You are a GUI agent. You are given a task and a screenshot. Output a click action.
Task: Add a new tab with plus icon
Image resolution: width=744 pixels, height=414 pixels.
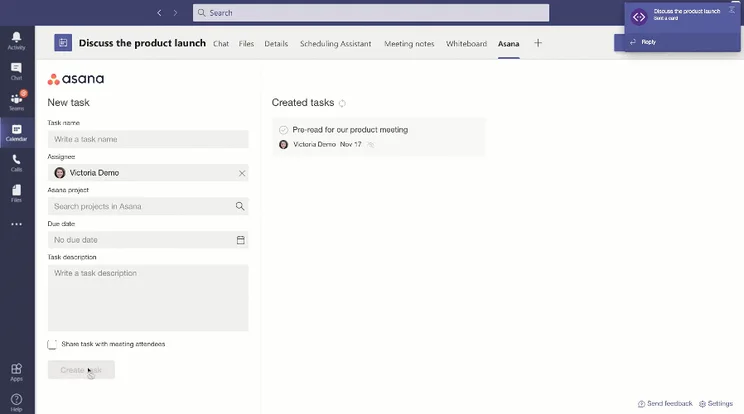click(x=538, y=43)
